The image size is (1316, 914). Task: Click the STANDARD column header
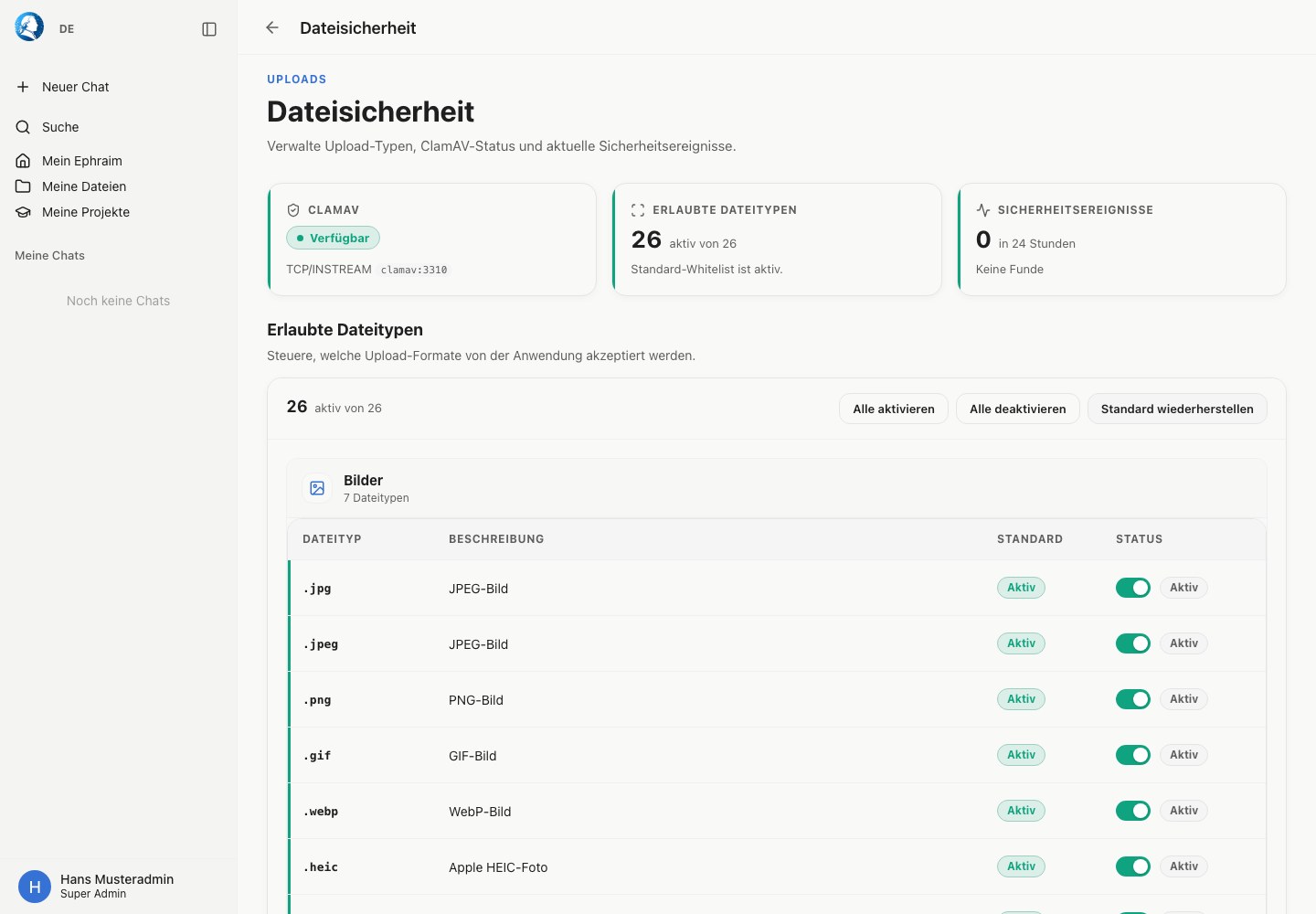coord(1030,539)
